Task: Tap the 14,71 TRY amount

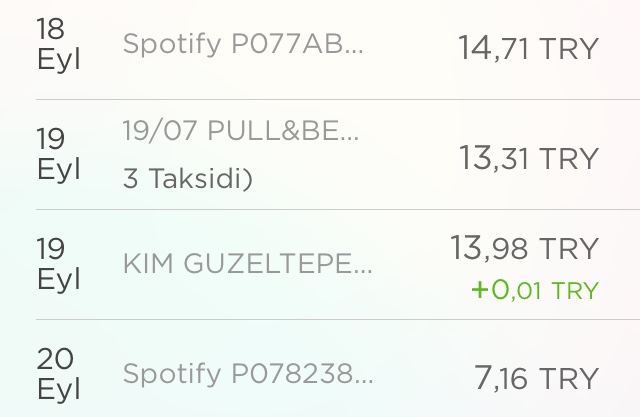Action: (x=527, y=47)
